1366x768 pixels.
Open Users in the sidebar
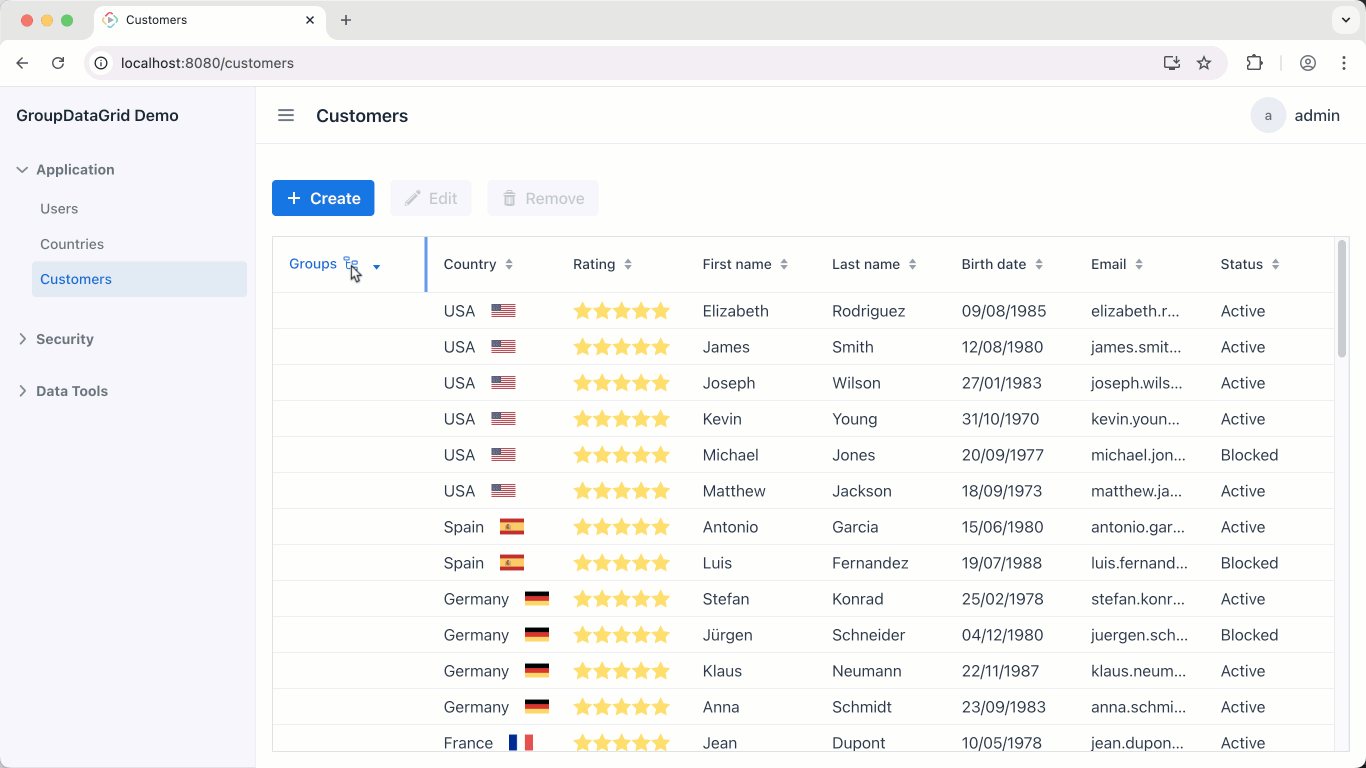coord(59,209)
